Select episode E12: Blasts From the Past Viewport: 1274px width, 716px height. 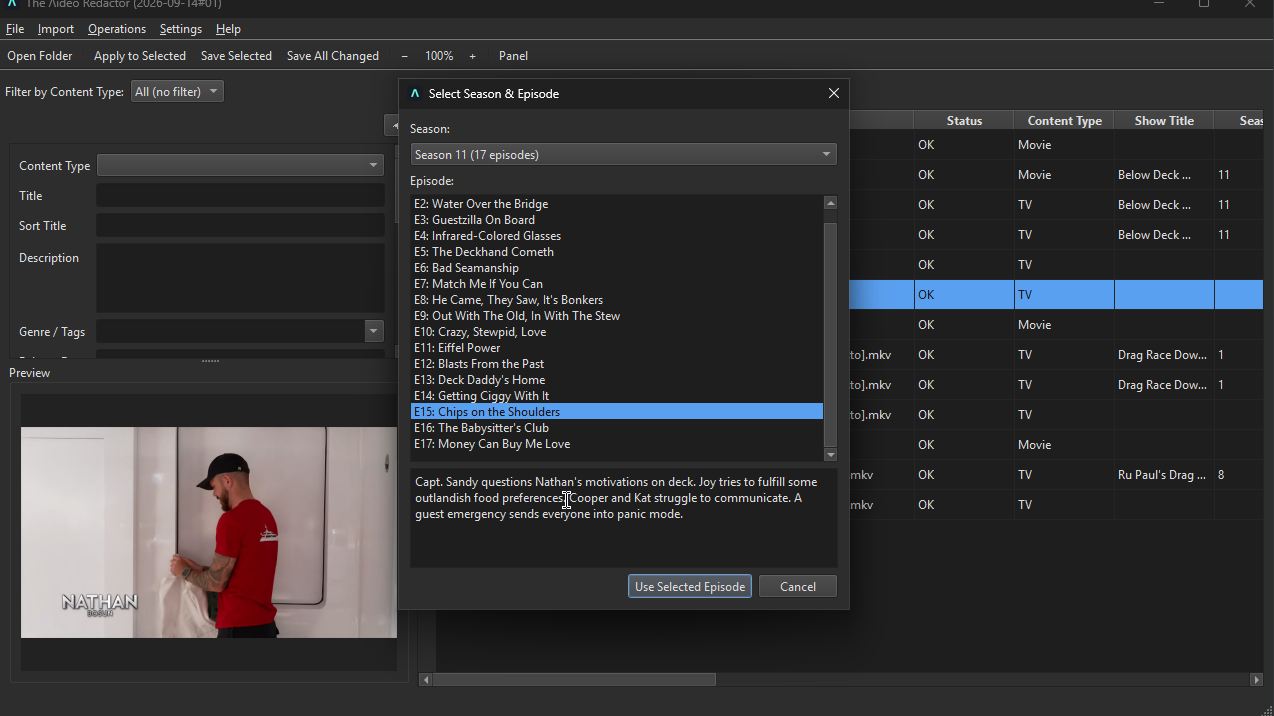tap(616, 364)
